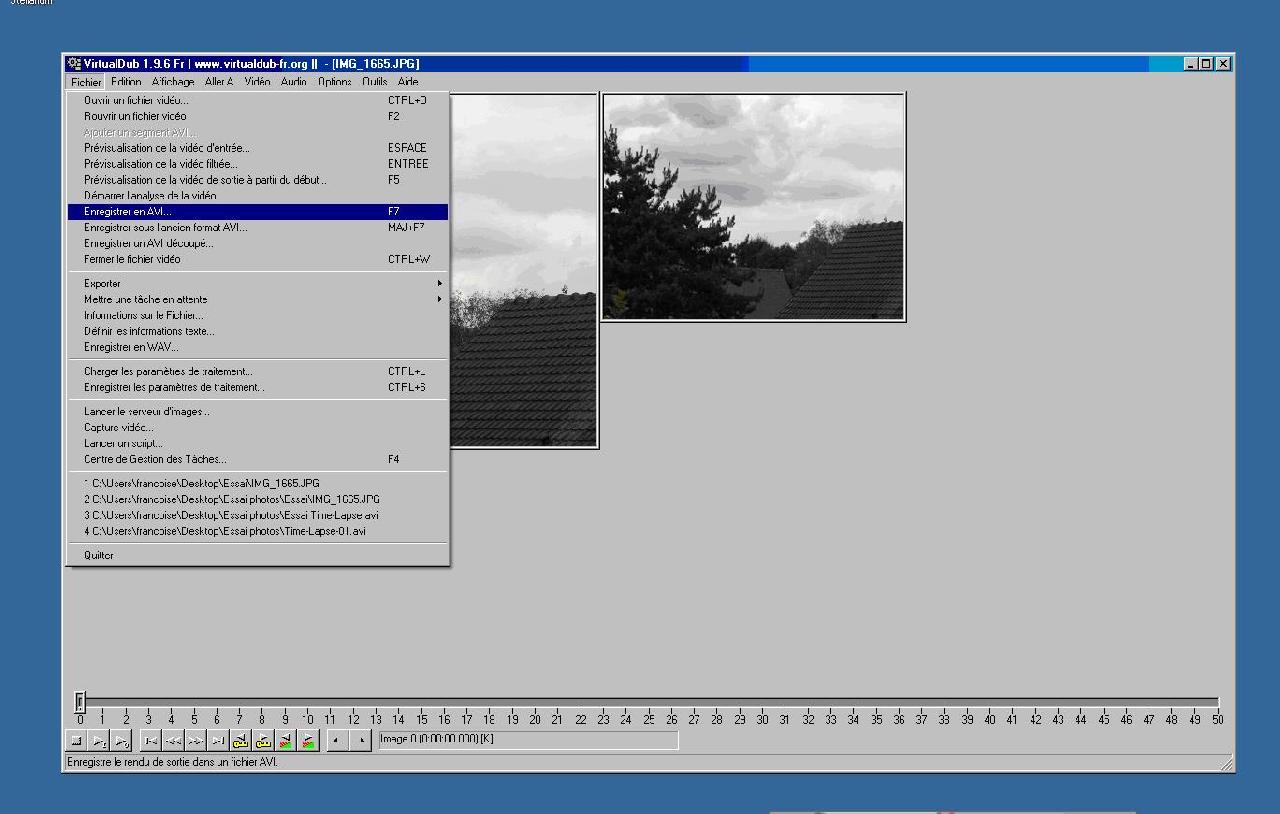Go to the next keyframe (key icon)
This screenshot has width=1280, height=814.
pyautogui.click(x=263, y=741)
